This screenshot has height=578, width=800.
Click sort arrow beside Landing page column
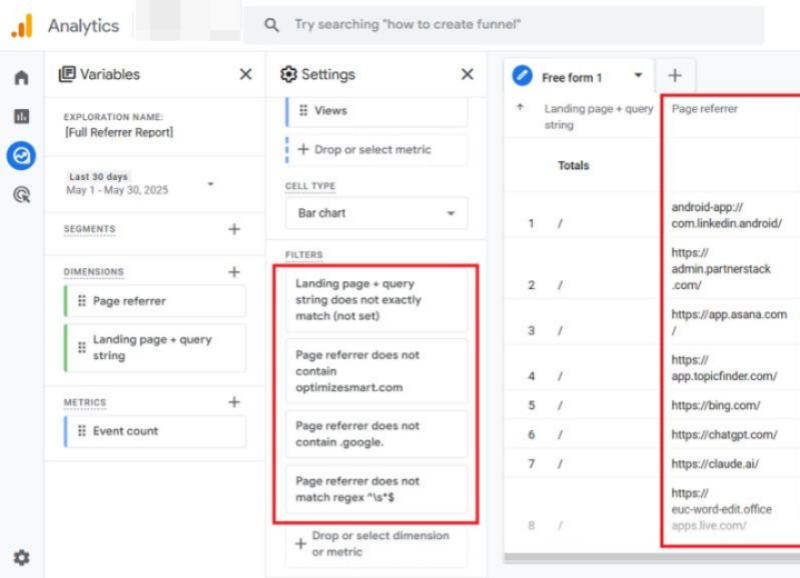tap(520, 107)
